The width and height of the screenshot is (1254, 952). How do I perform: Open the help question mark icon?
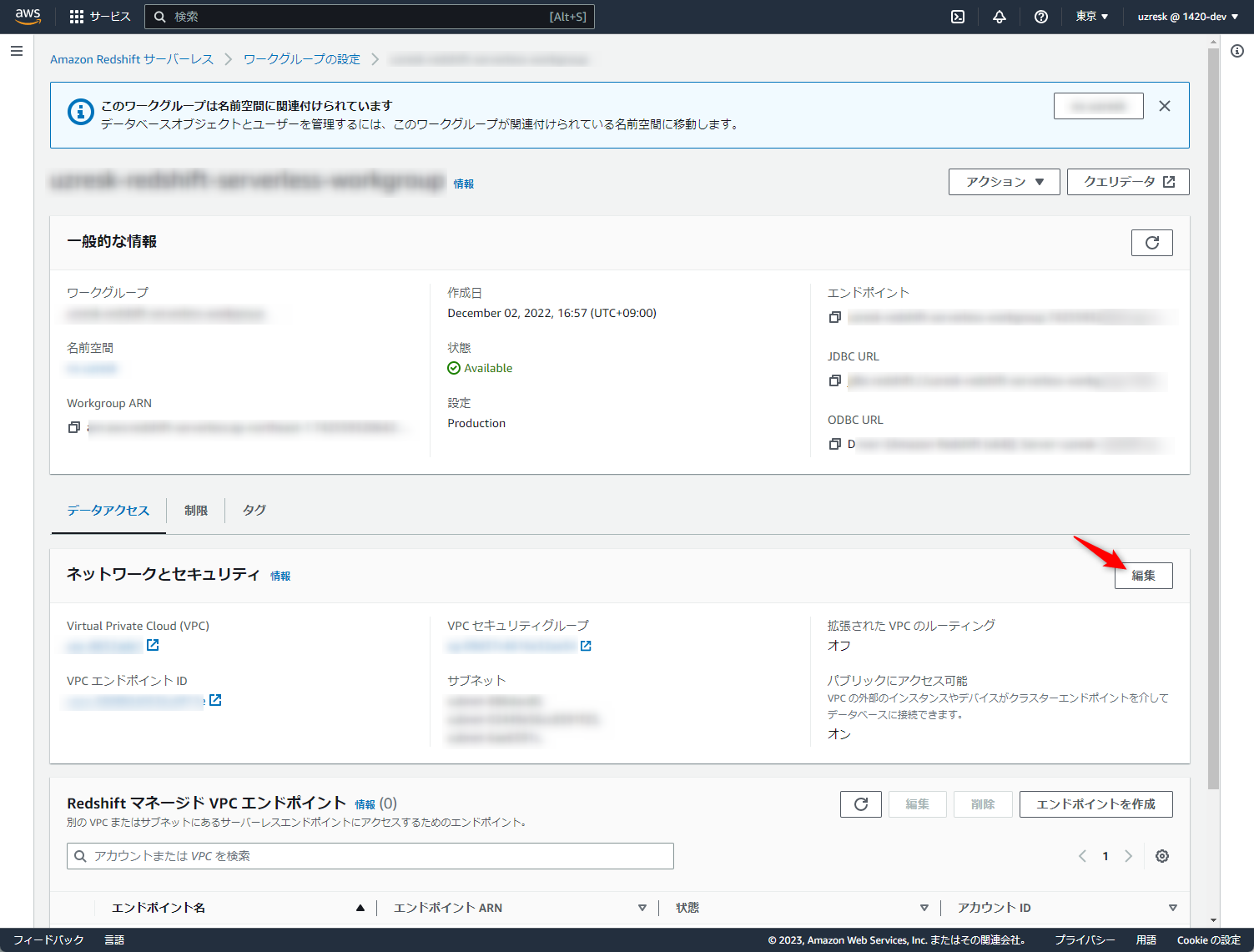tap(1041, 17)
